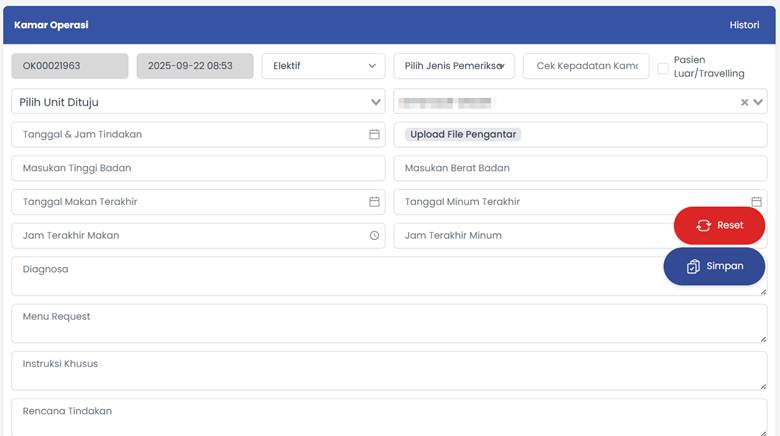Viewport: 780px width, 436px height.
Task: Click the Simpan clipboard icon
Action: (693, 267)
